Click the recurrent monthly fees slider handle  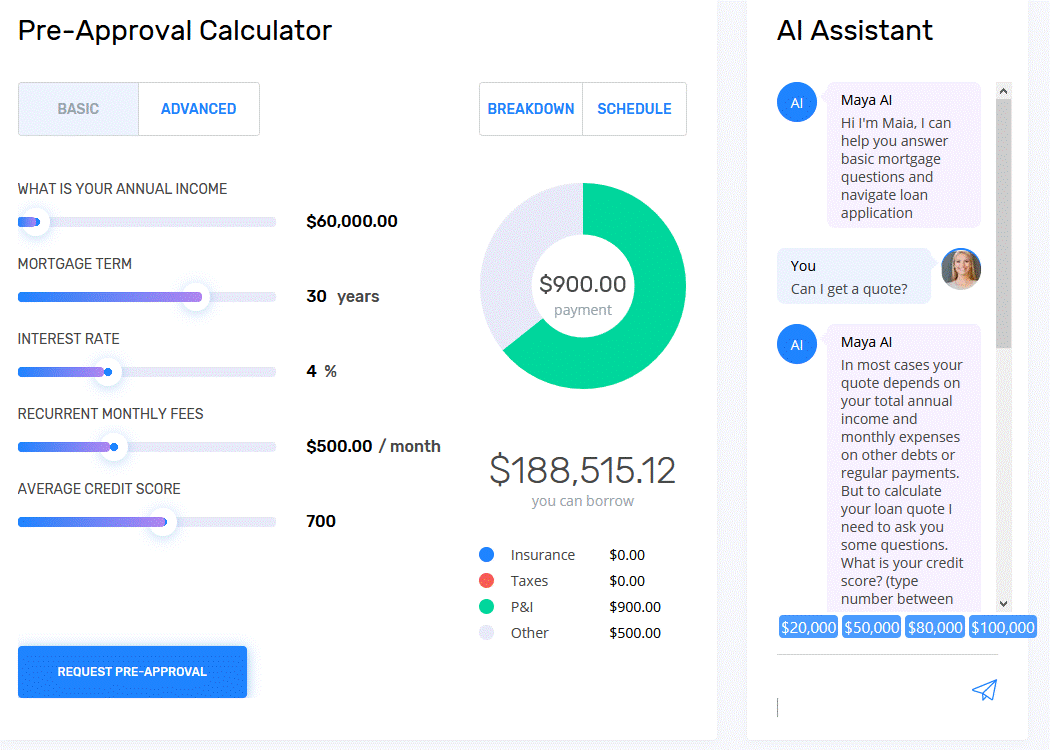(x=114, y=447)
